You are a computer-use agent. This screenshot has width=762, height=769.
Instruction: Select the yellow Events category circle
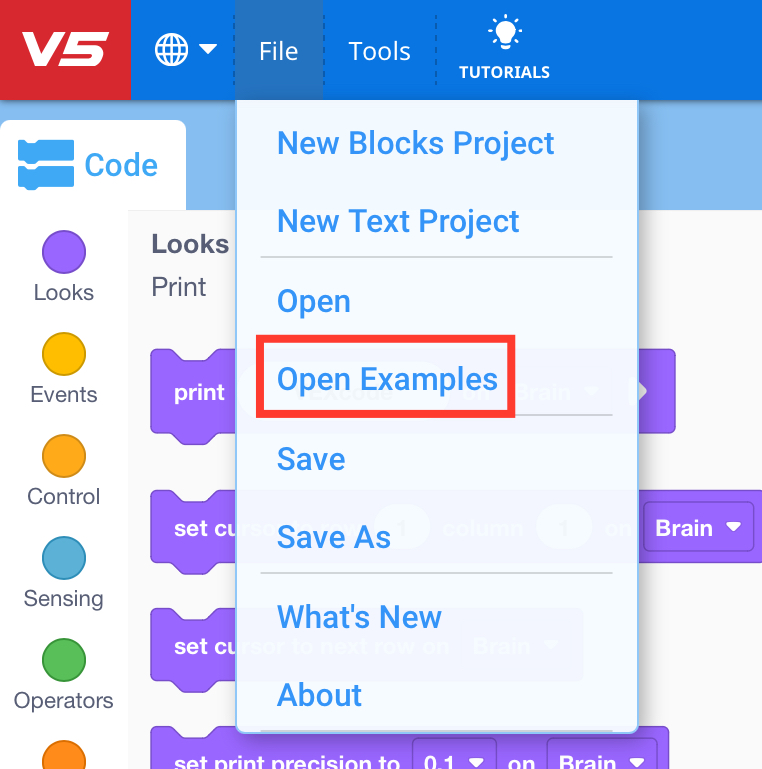click(x=64, y=354)
